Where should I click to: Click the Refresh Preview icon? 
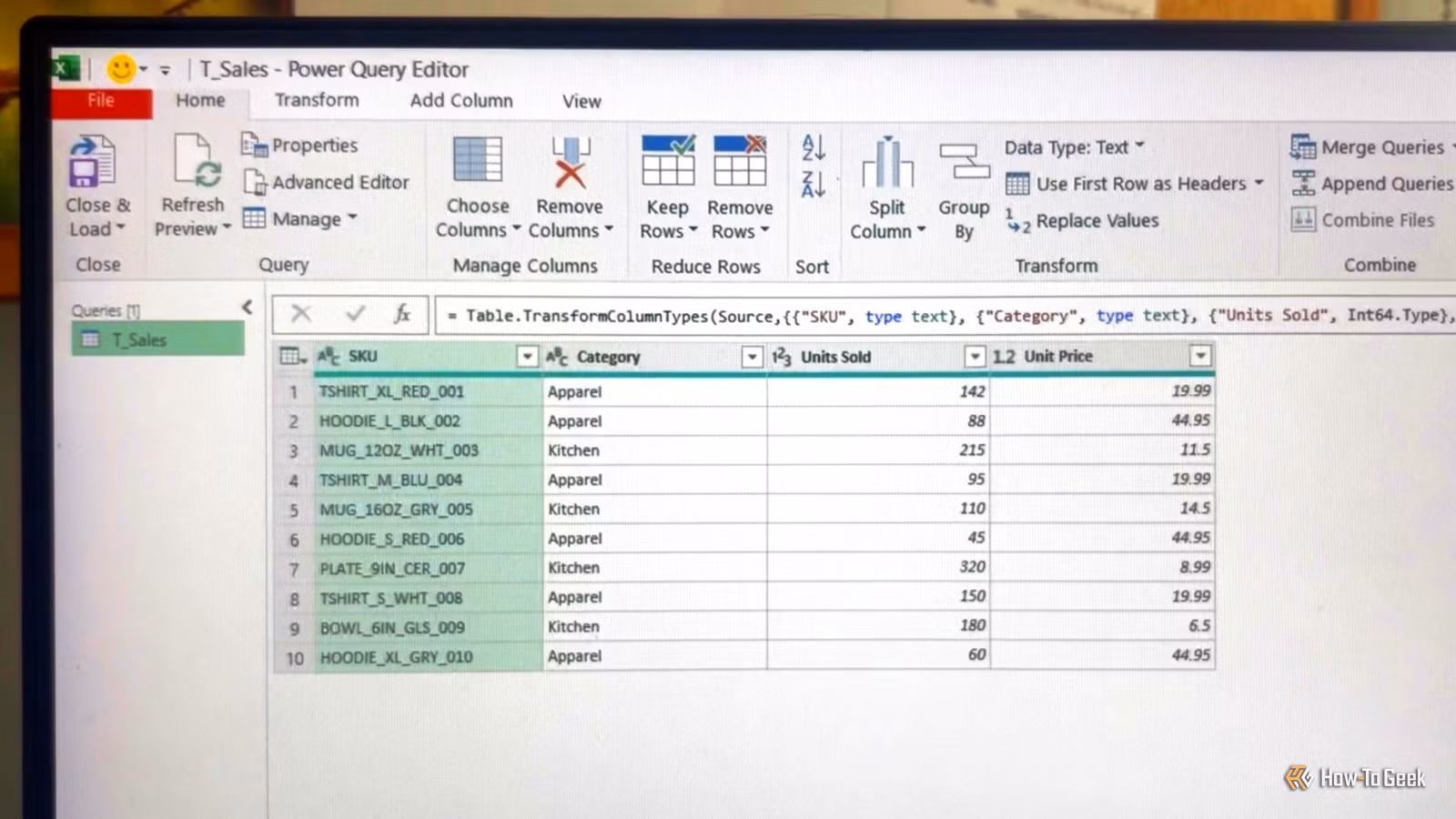pos(196,161)
